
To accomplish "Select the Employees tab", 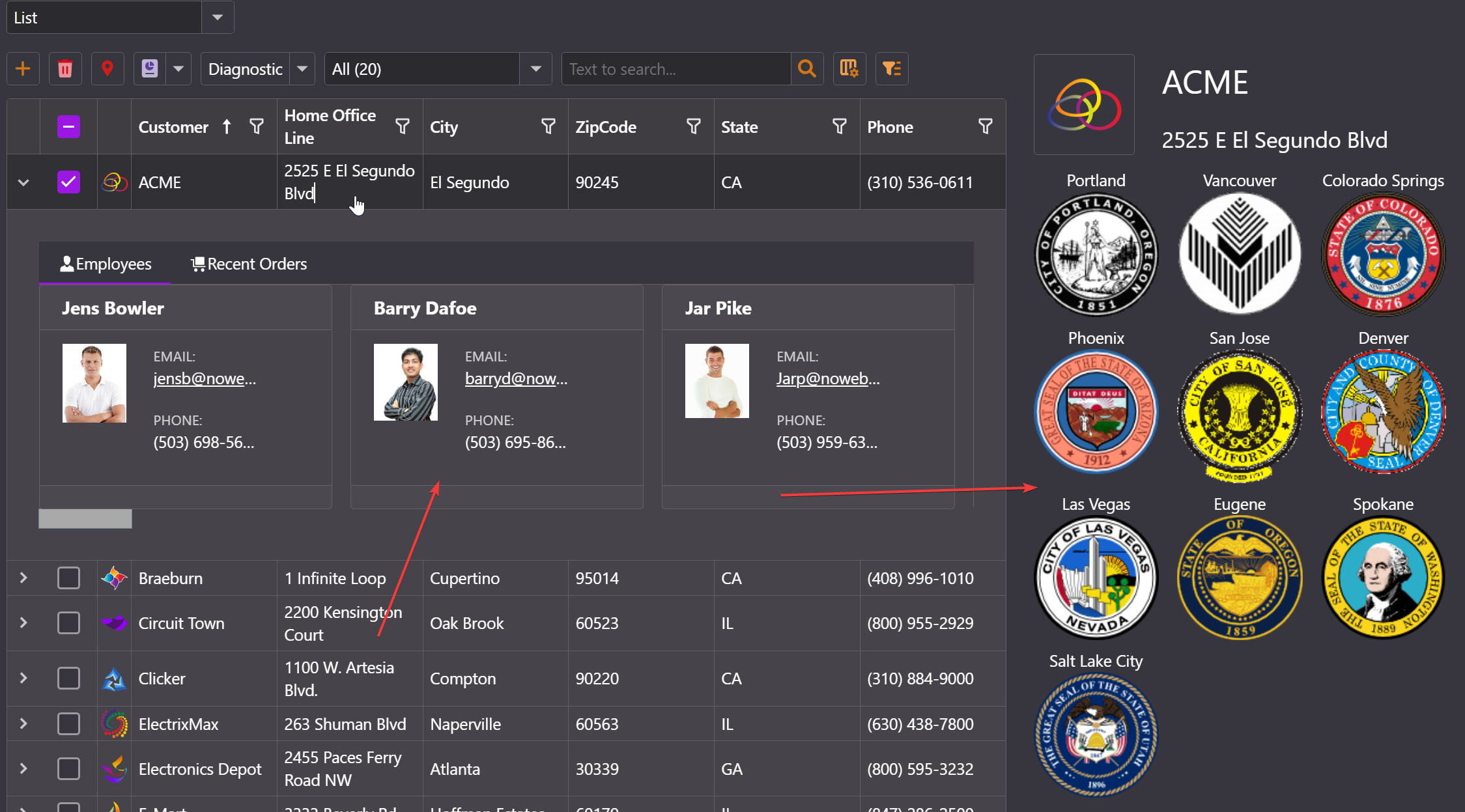I will point(106,264).
